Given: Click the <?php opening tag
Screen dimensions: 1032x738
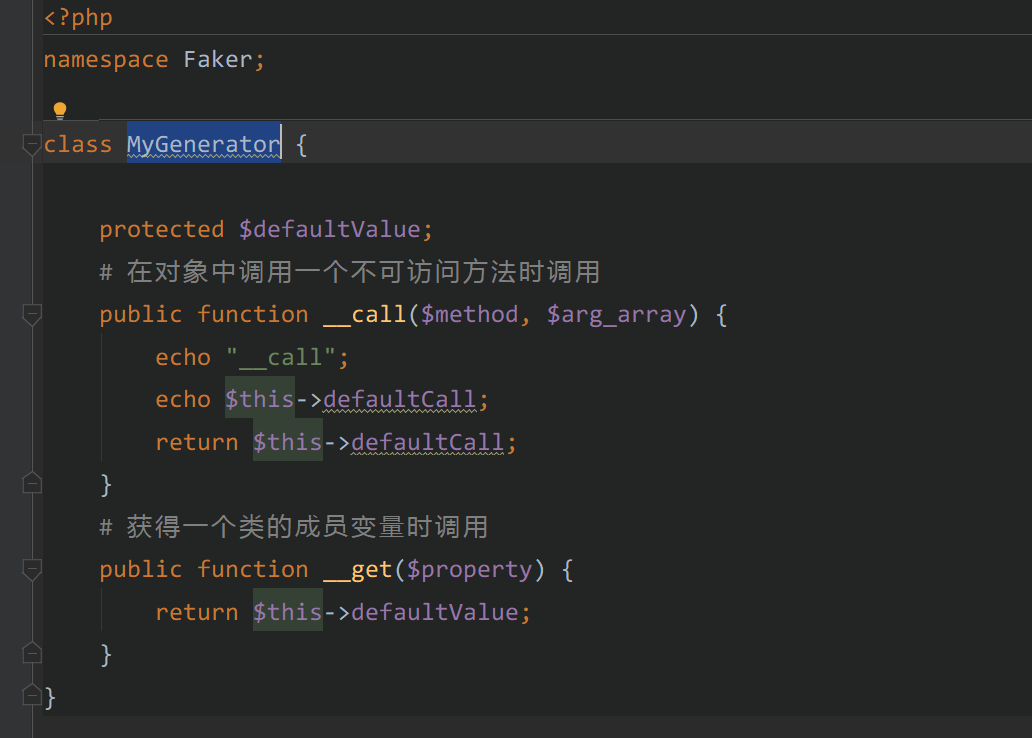Looking at the screenshot, I should pyautogui.click(x=78, y=18).
